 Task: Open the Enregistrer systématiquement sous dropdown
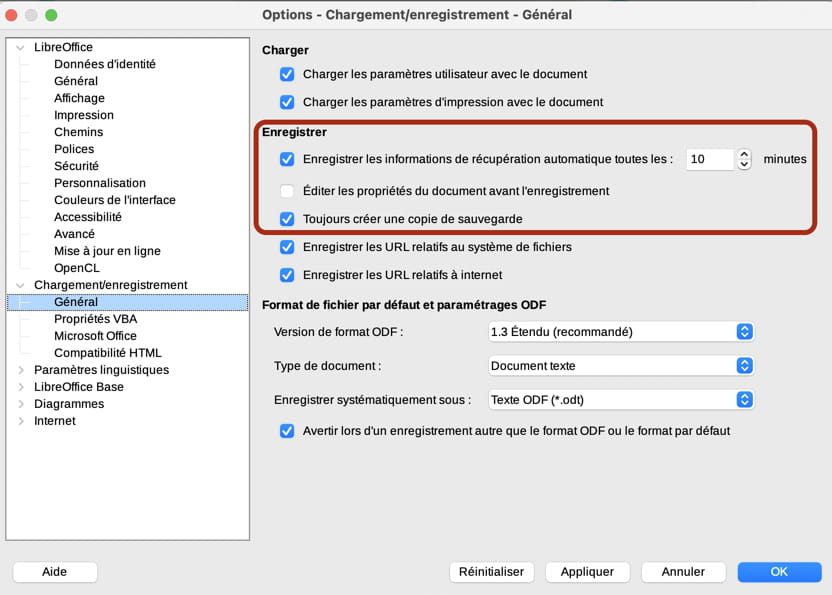[x=621, y=400]
